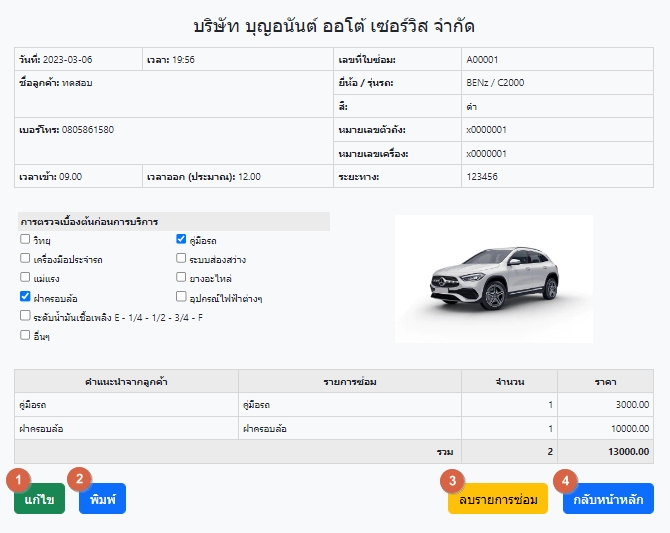Toggle the ยางอะไหล่ checkbox

tap(181, 278)
